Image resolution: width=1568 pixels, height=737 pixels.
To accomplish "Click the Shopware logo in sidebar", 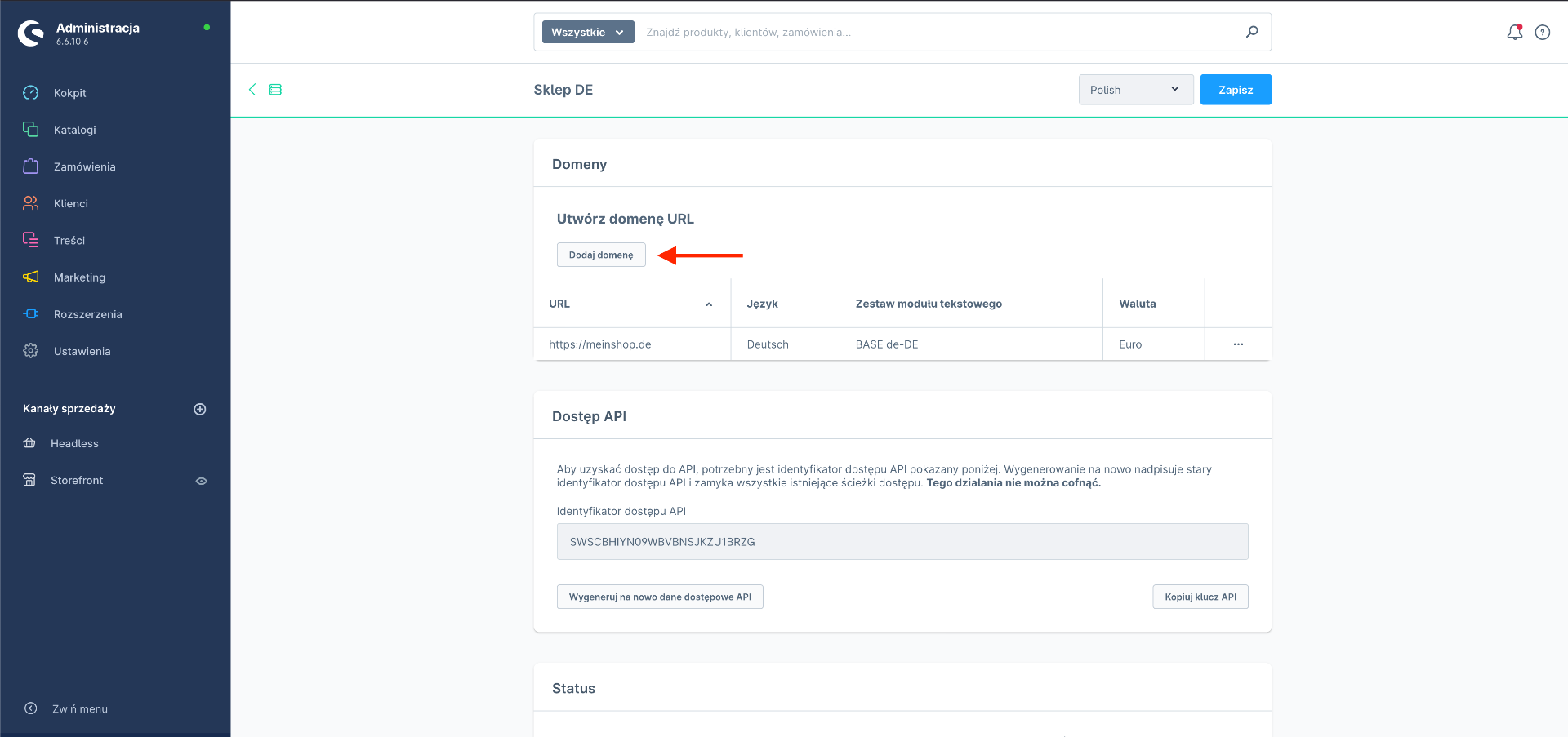I will click(x=31, y=33).
